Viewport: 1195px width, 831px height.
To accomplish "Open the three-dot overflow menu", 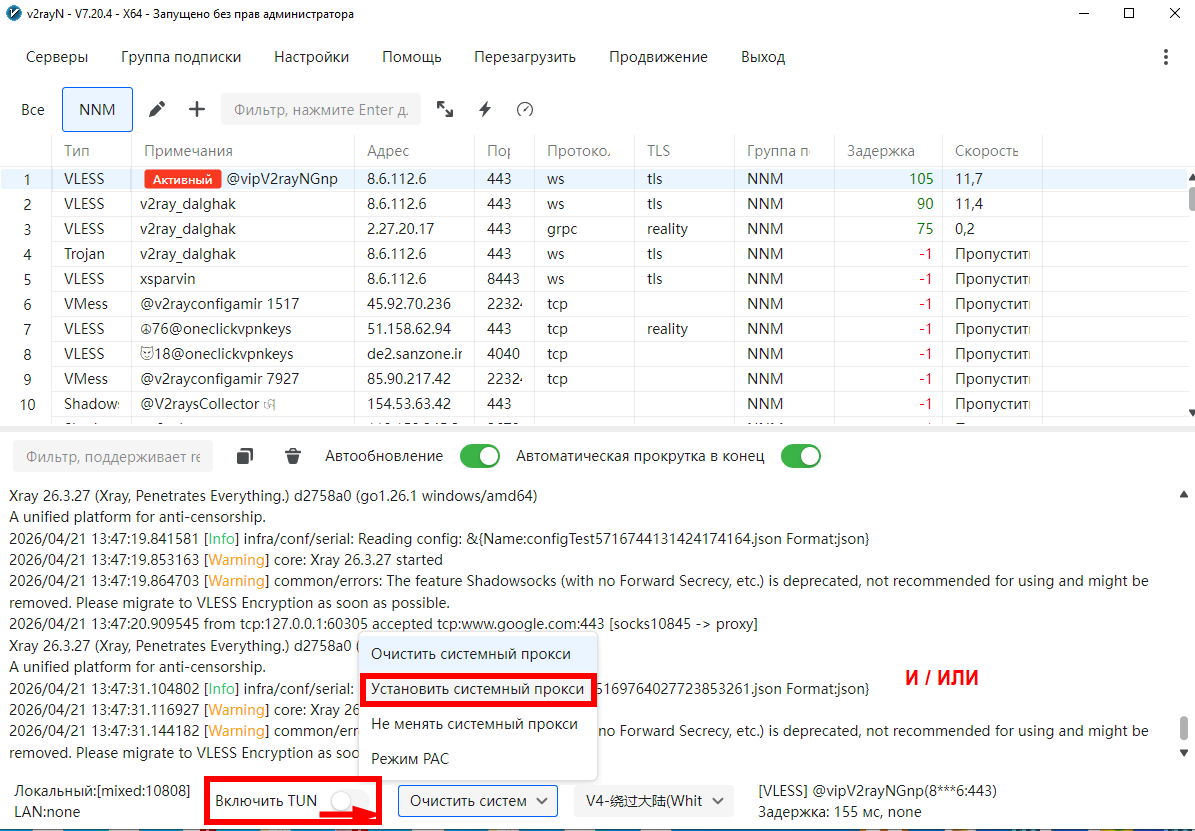I will [x=1166, y=57].
